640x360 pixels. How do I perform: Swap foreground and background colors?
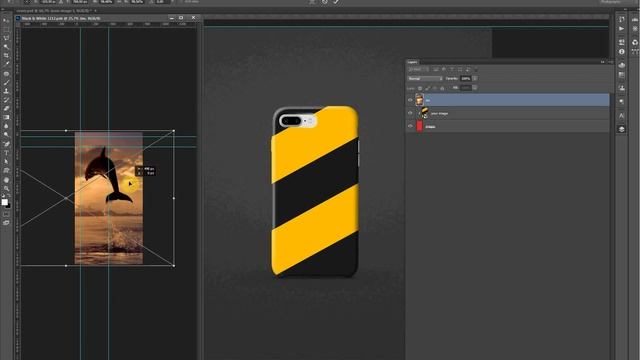pos(9,197)
